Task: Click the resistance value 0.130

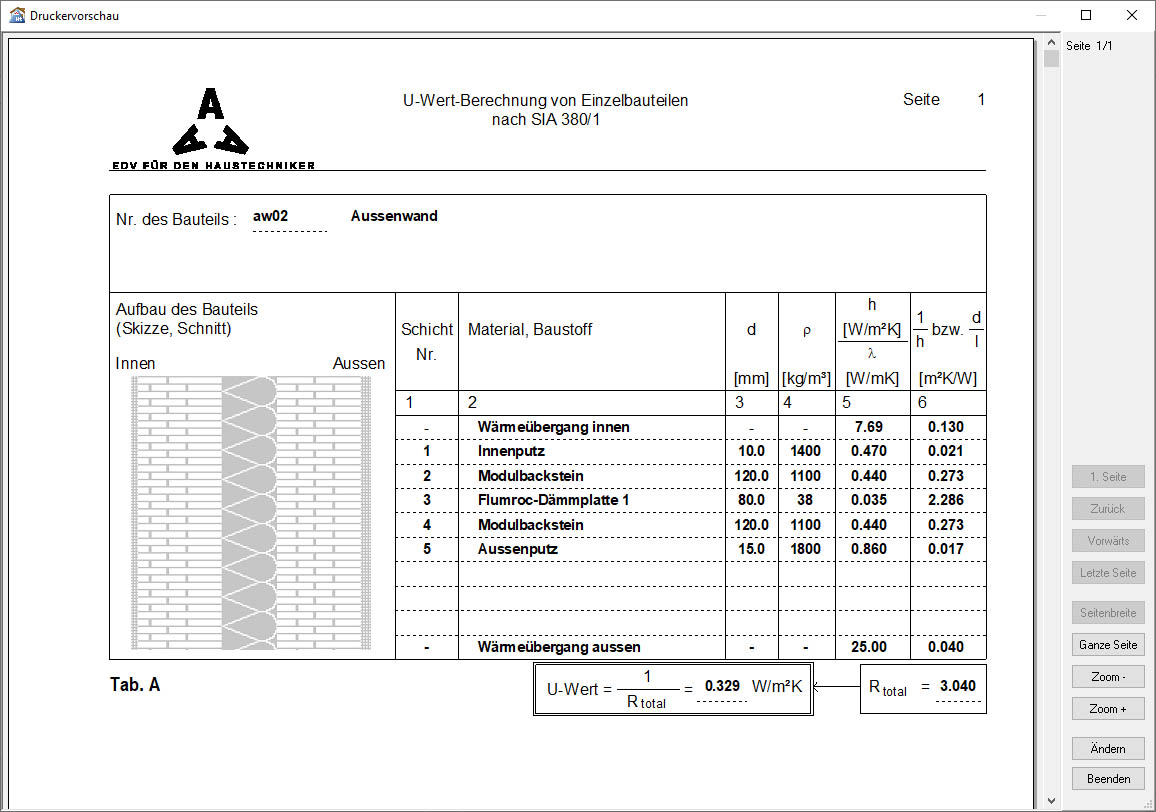Action: pos(946,427)
